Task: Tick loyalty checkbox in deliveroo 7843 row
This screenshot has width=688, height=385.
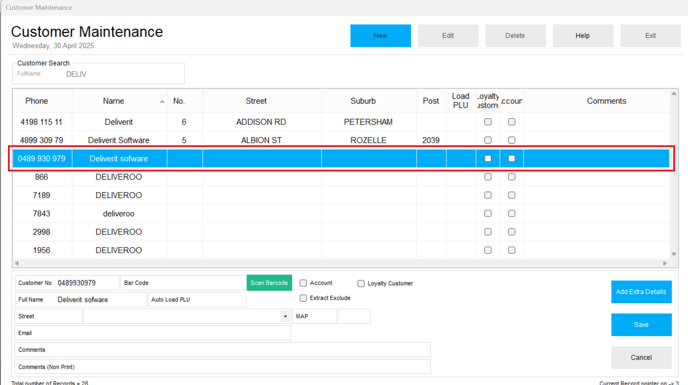Action: pos(488,213)
